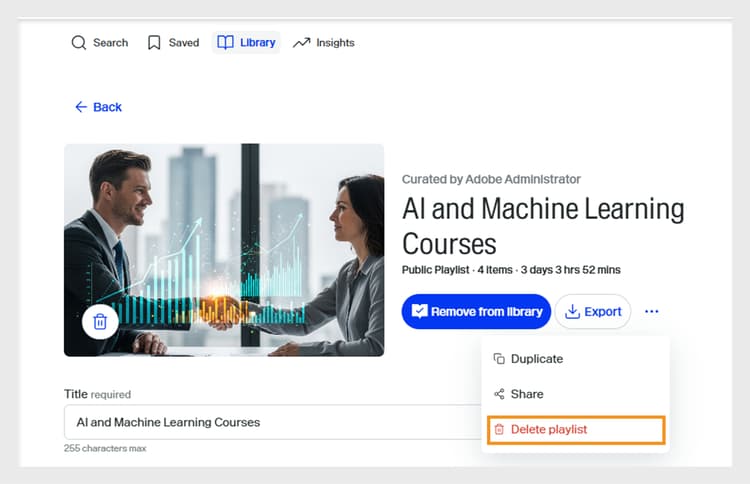Choose Delete playlist option
Image resolution: width=750 pixels, height=484 pixels.
576,429
